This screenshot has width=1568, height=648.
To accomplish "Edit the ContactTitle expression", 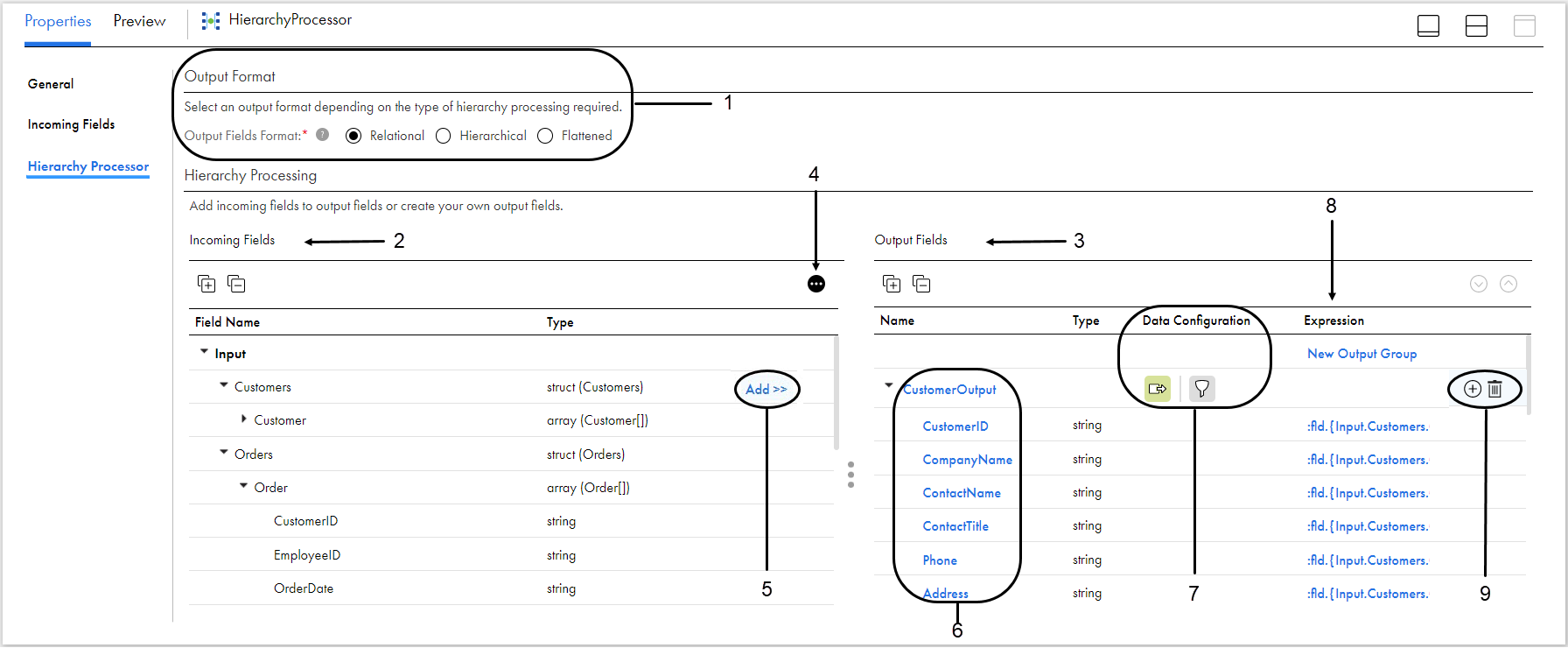I will pos(1368,526).
